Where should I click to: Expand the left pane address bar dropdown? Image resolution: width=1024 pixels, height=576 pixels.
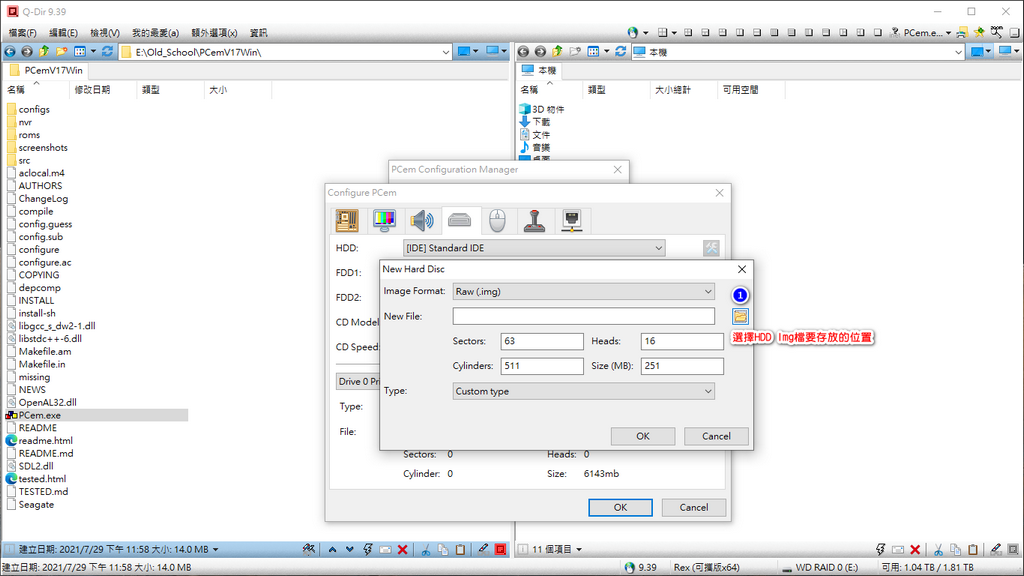445,52
